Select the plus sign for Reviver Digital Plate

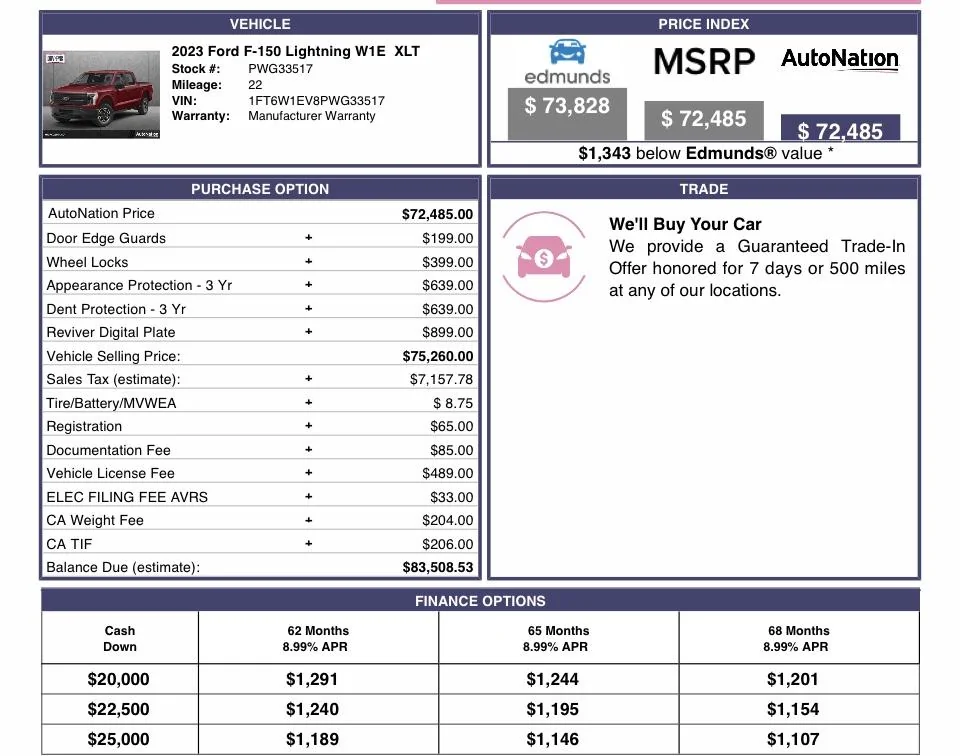click(309, 332)
